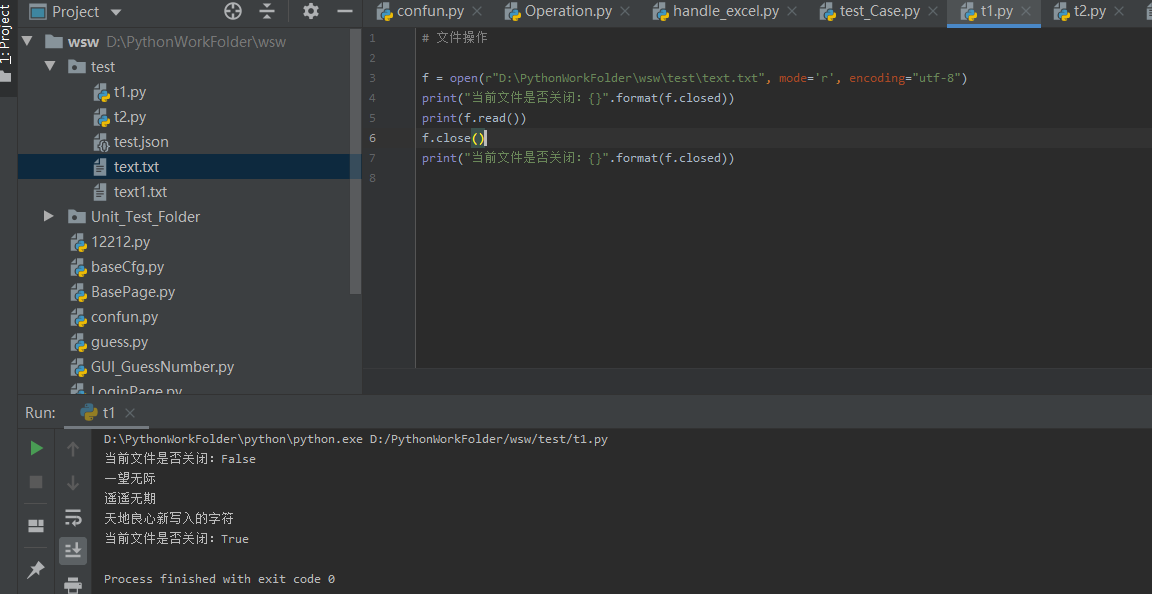Click the Restore Layout icon in Run panel
1152x594 pixels.
(36, 525)
